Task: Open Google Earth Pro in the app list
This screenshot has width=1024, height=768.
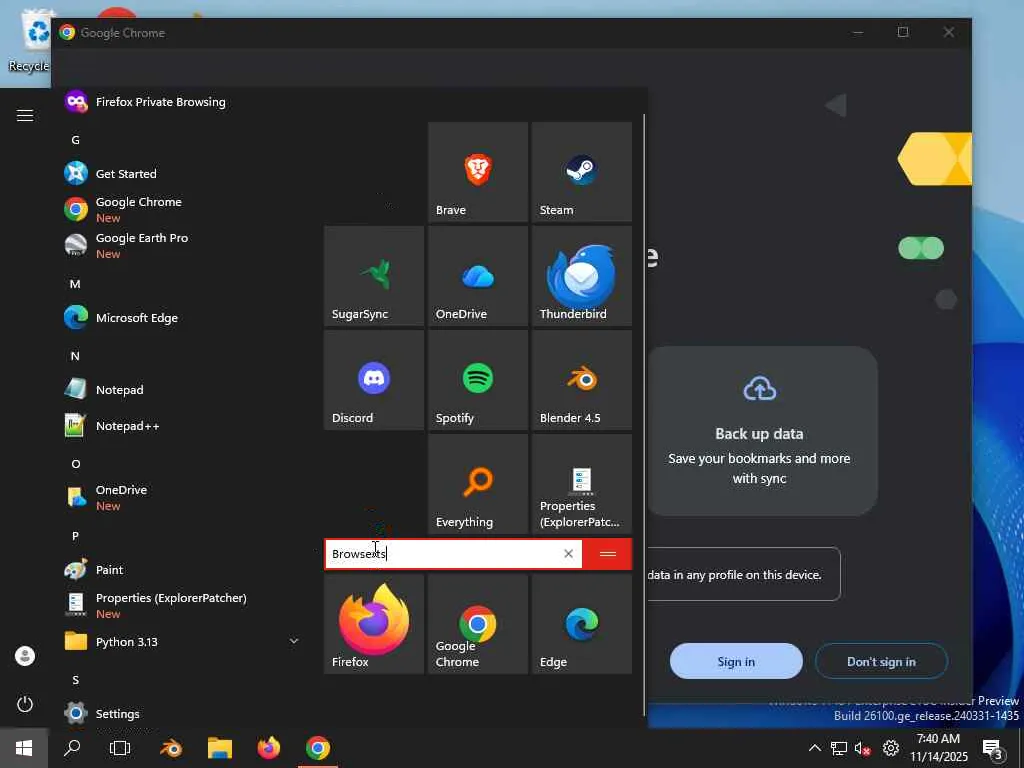Action: click(x=183, y=246)
